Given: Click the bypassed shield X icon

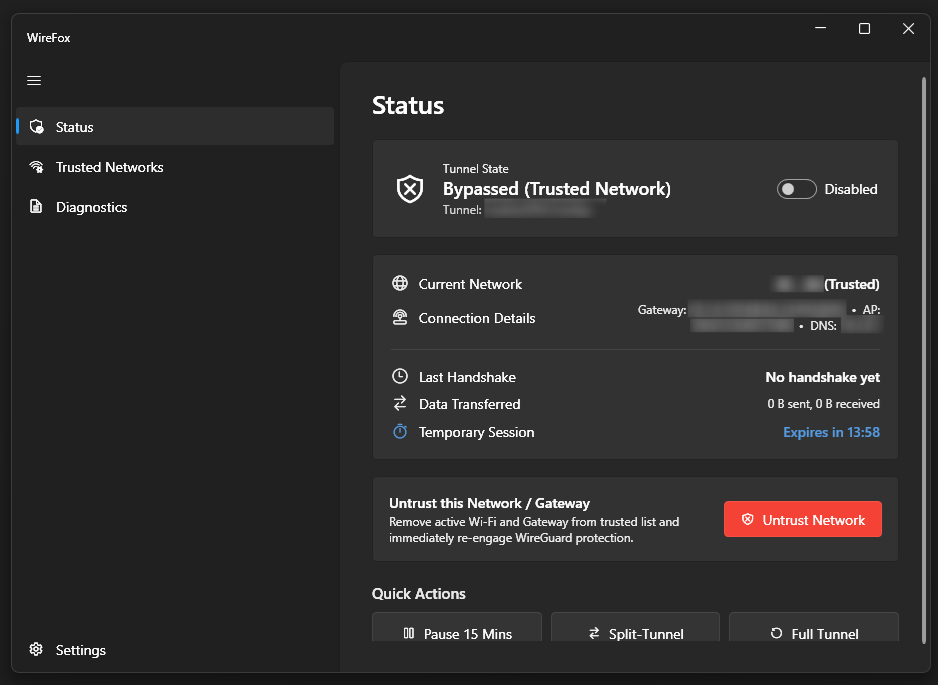Looking at the screenshot, I should coord(410,189).
